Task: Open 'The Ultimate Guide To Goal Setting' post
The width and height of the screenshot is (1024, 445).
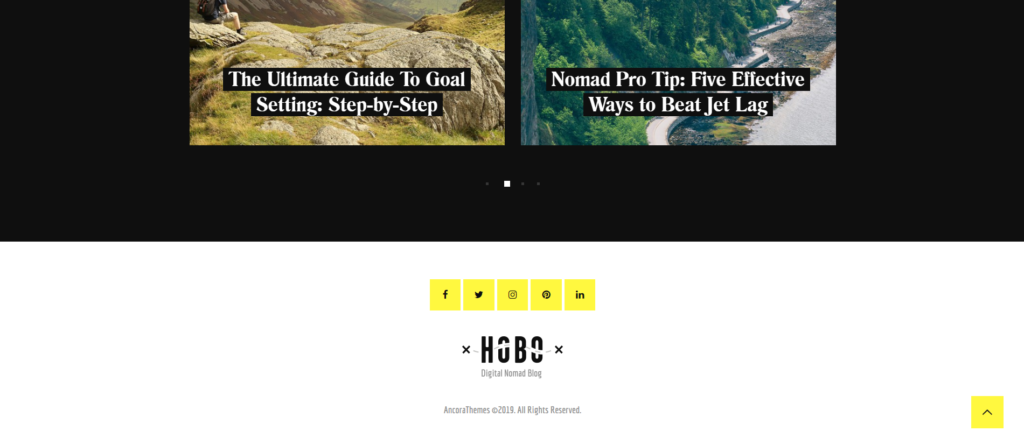Action: (347, 92)
